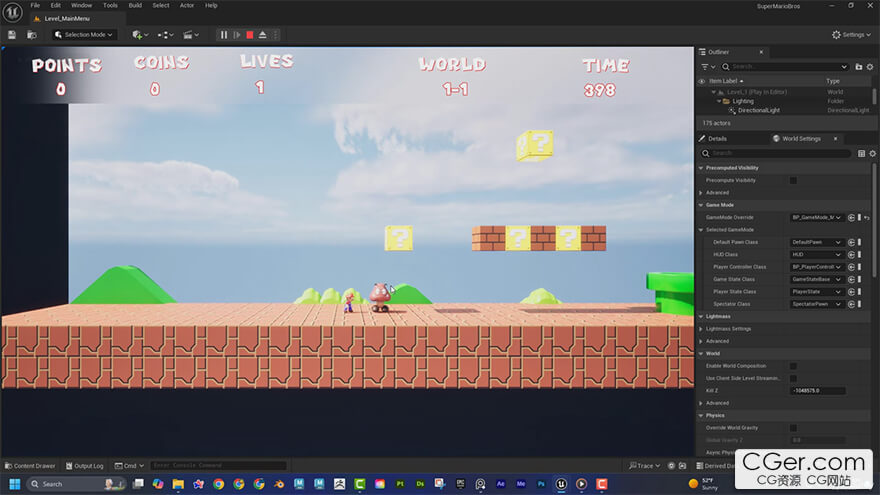Pause the play-in-editor simulation
The width and height of the screenshot is (880, 495).
tap(224, 35)
